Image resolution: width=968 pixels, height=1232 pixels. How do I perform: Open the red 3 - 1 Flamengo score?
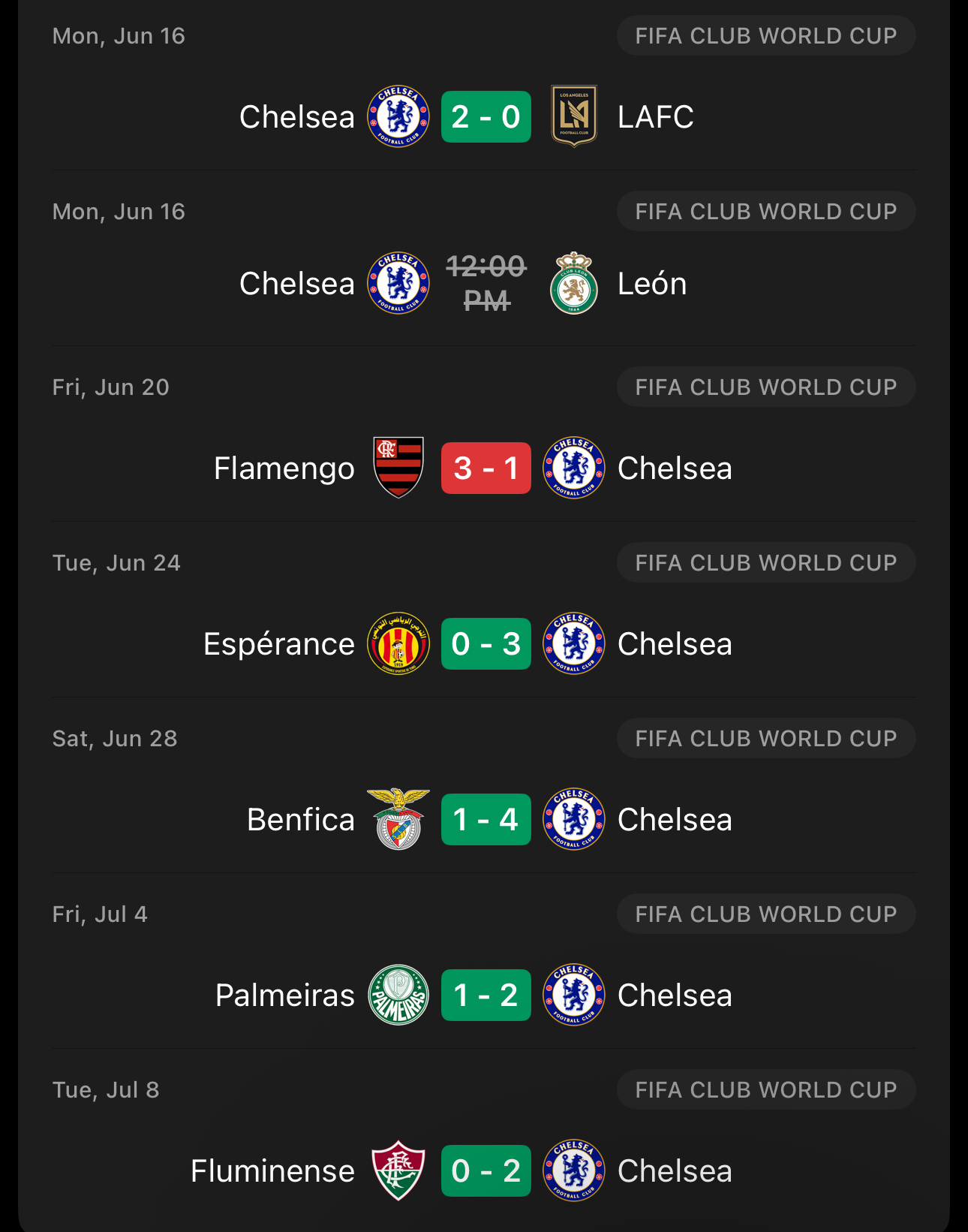[486, 468]
